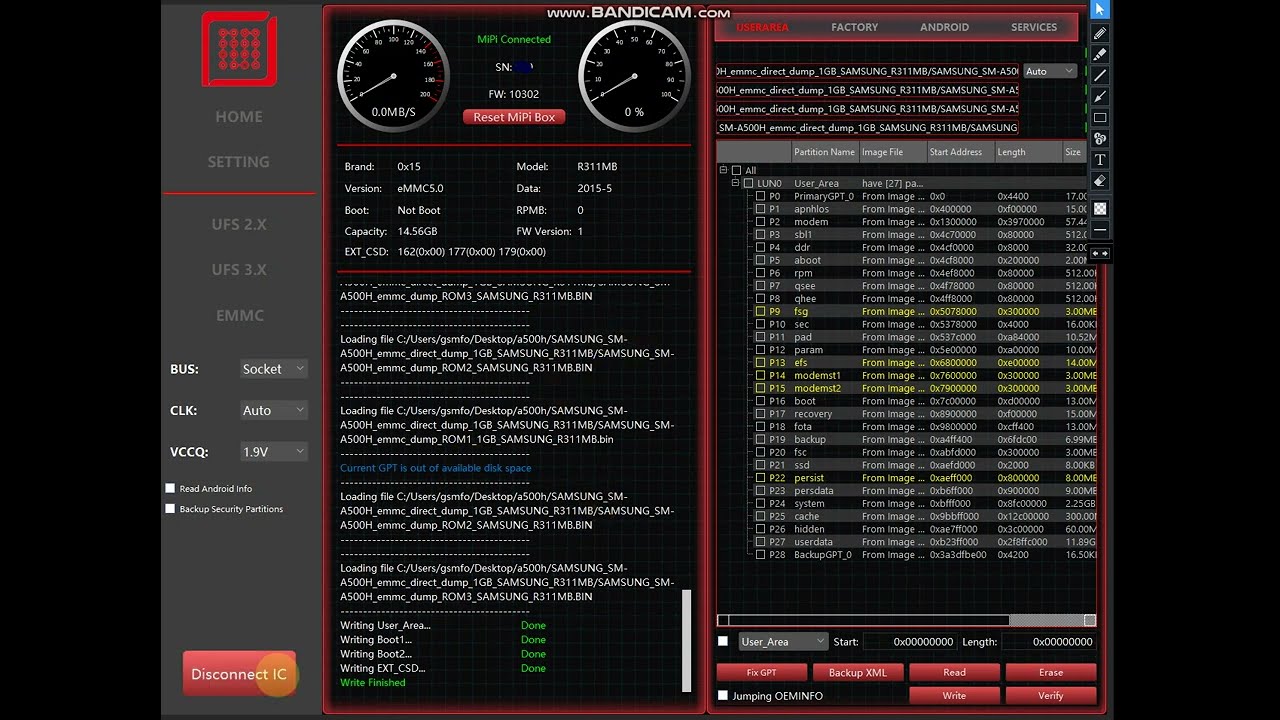Check the Jumping OEMINFO option
This screenshot has height=720, width=1280.
(x=723, y=695)
